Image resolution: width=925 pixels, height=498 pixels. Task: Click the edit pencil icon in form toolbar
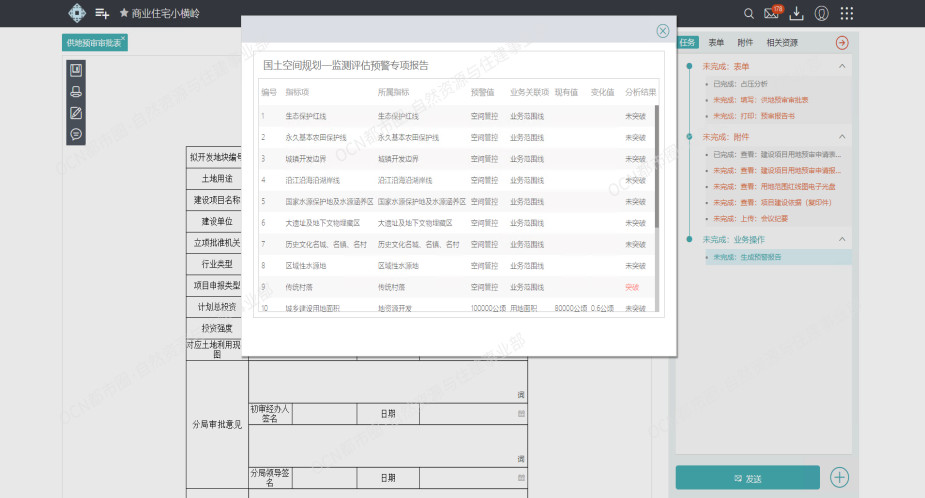pyautogui.click(x=76, y=112)
